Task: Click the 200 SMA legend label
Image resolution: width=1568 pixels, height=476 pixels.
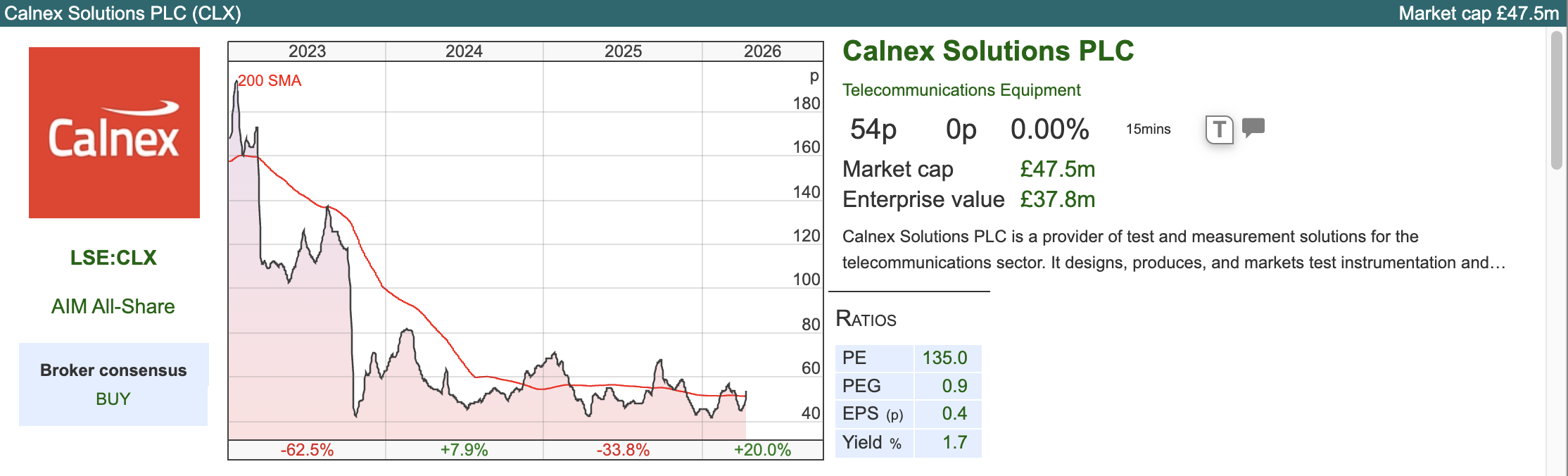Action: 270,81
